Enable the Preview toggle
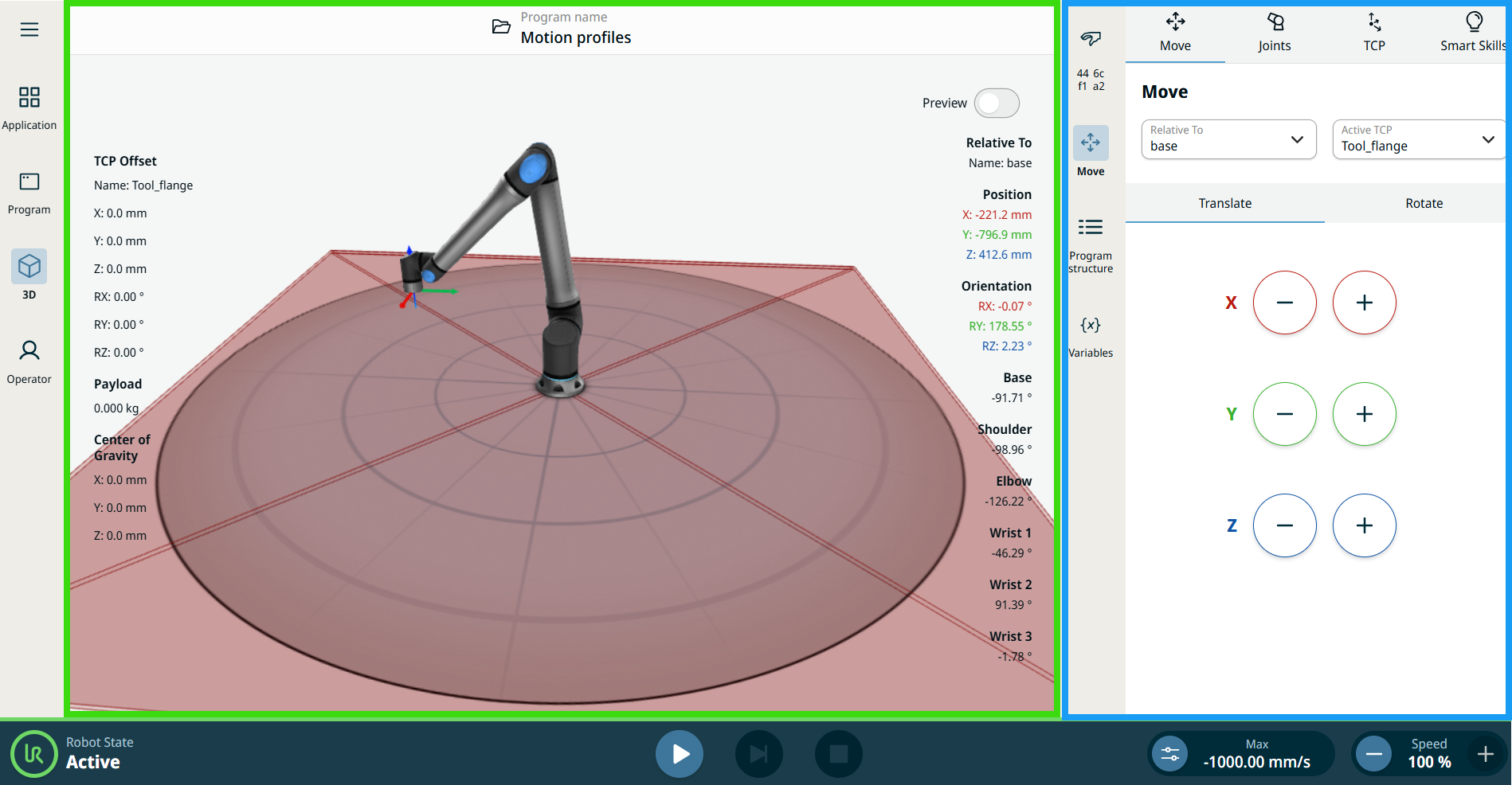The height and width of the screenshot is (785, 1512). (x=997, y=103)
